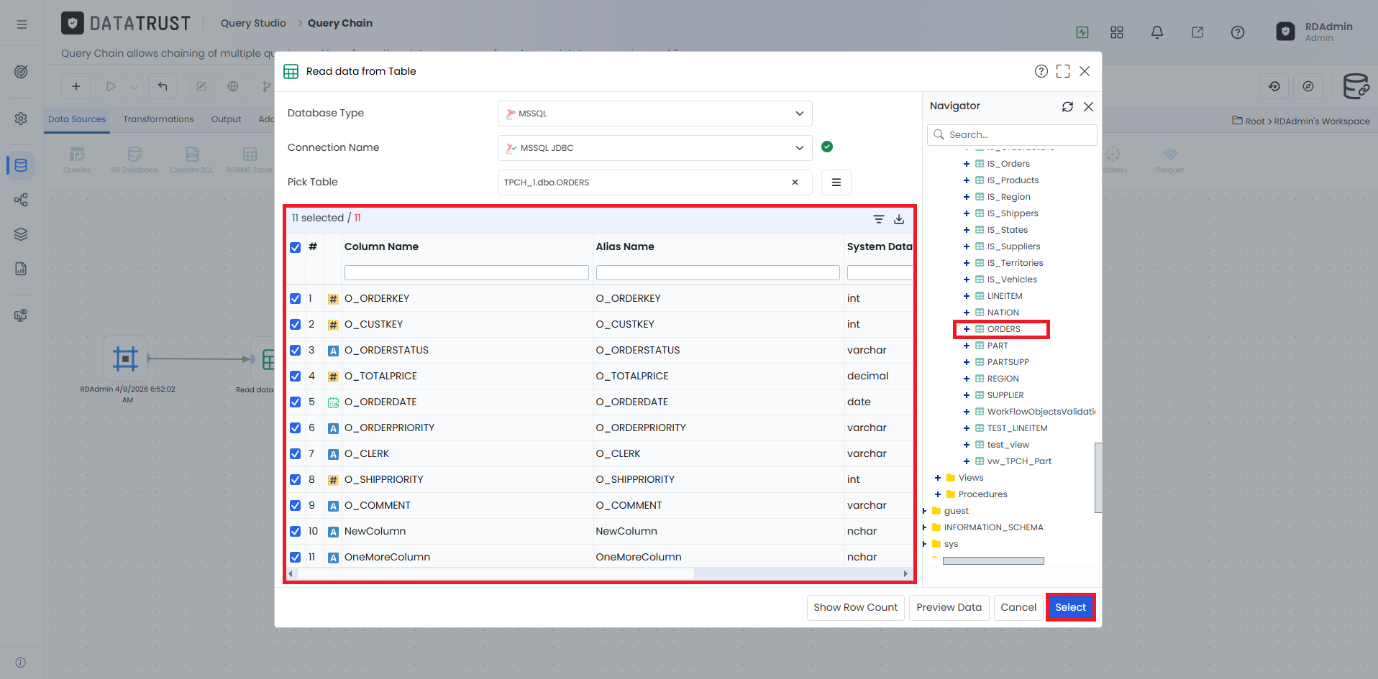Uncheck the O_COMMENT column checkbox

[295, 505]
